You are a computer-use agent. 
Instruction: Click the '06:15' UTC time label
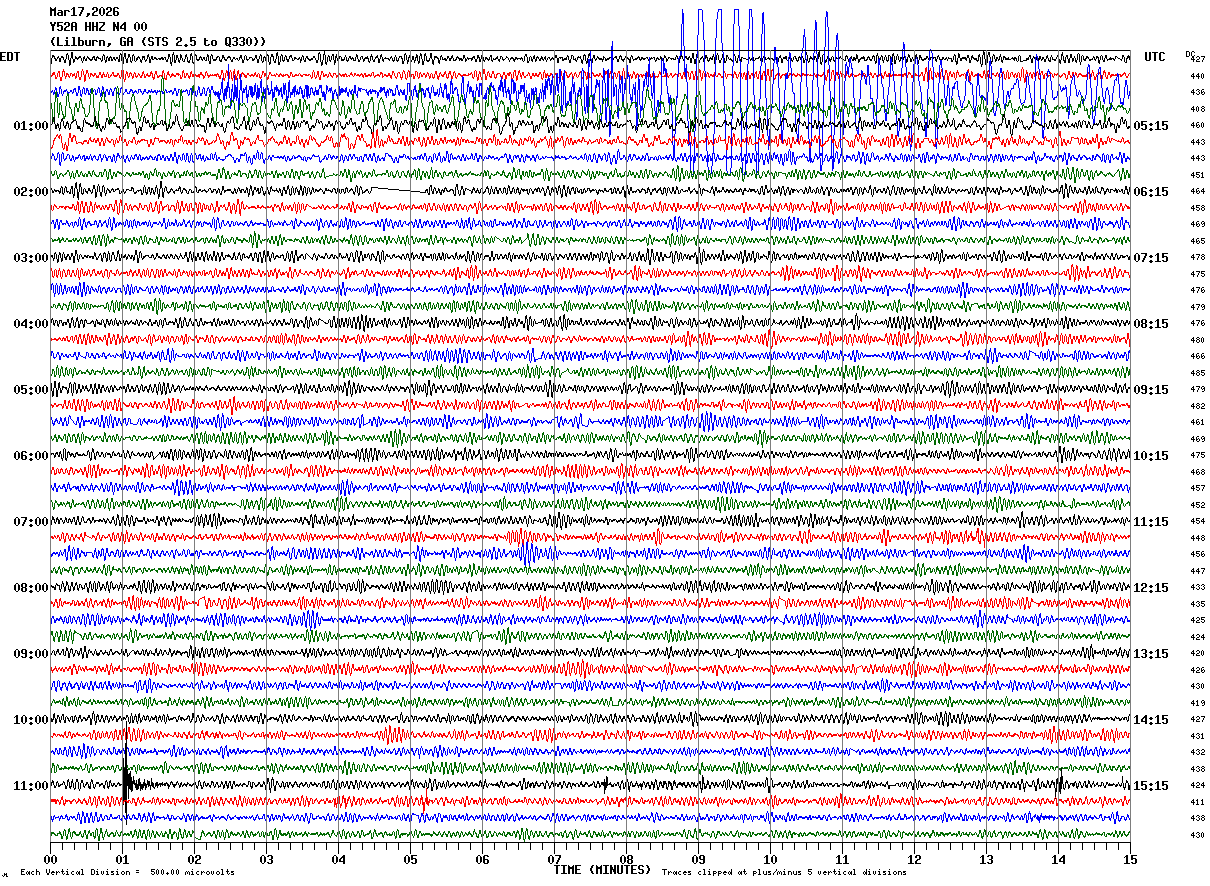tap(1151, 192)
